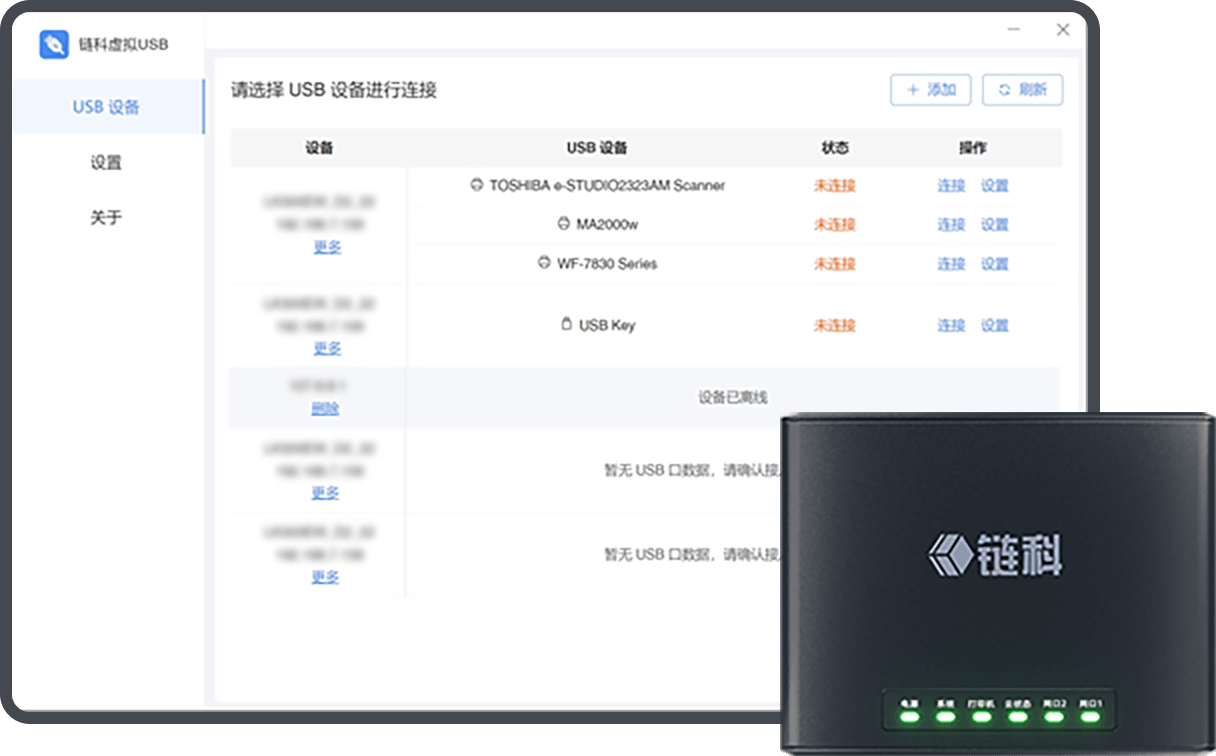Click 连接 in the MA2000w row
The height and width of the screenshot is (756, 1216).
pyautogui.click(x=951, y=224)
